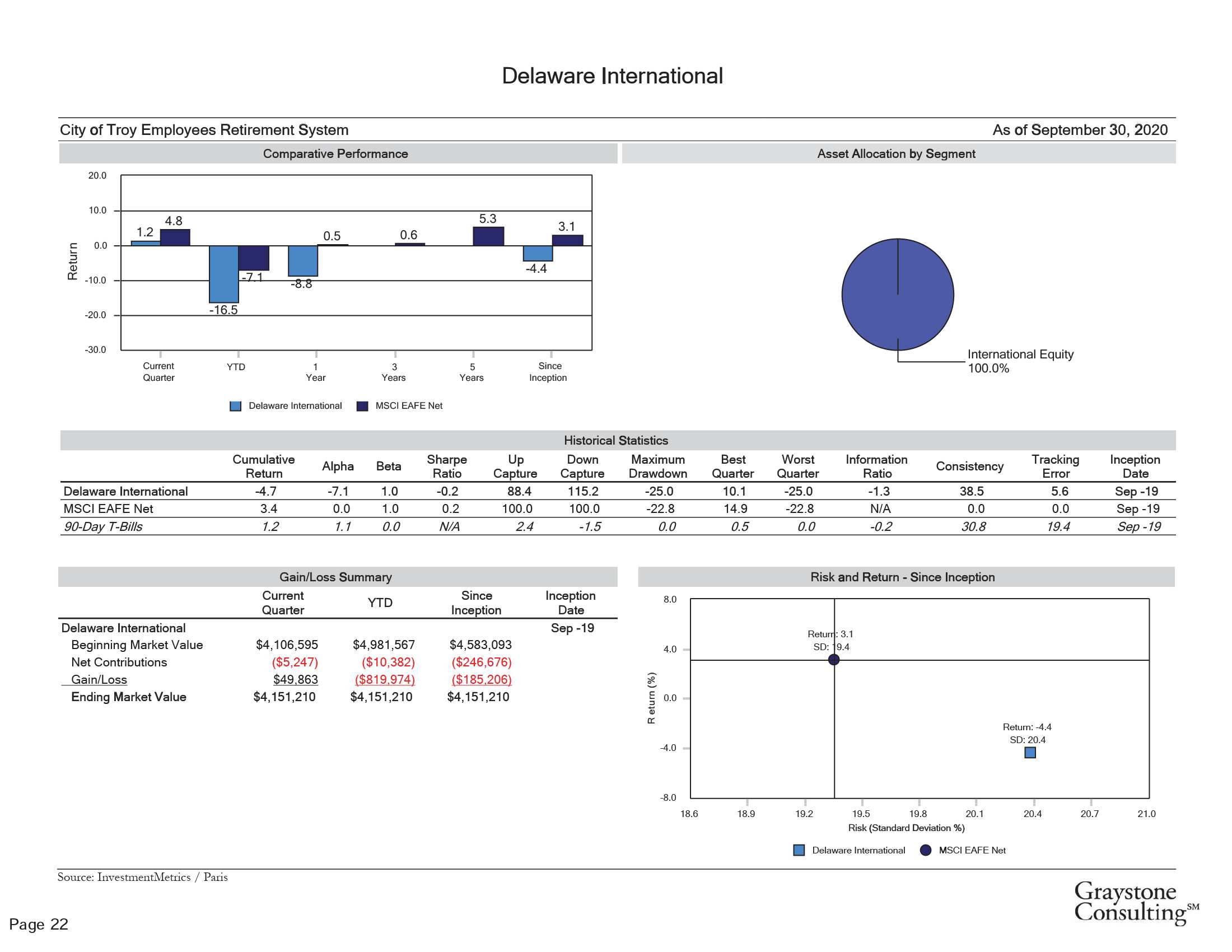Select the -4.4 since inception bar
1232x952 pixels.
pyautogui.click(x=538, y=253)
